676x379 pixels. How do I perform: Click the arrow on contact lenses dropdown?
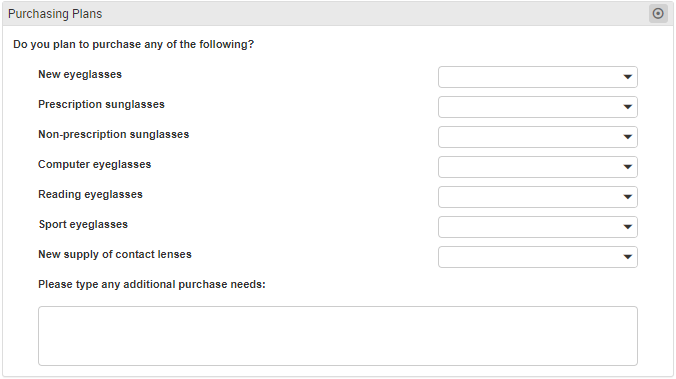627,257
